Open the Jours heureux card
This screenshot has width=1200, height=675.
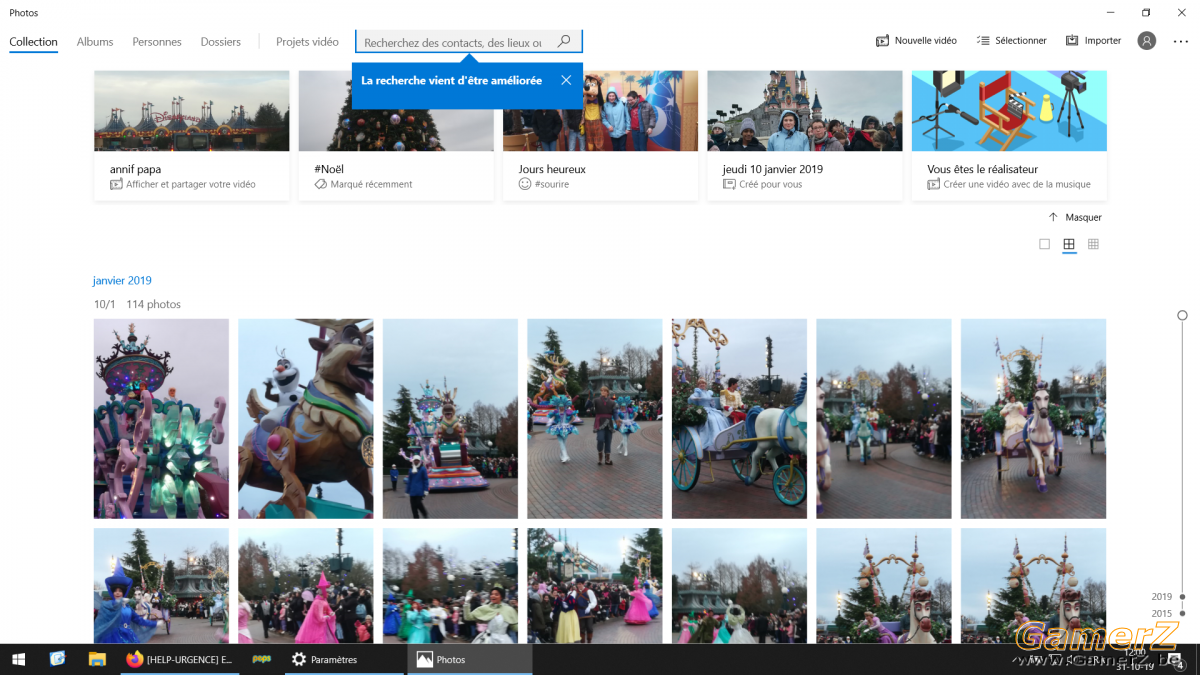[600, 135]
